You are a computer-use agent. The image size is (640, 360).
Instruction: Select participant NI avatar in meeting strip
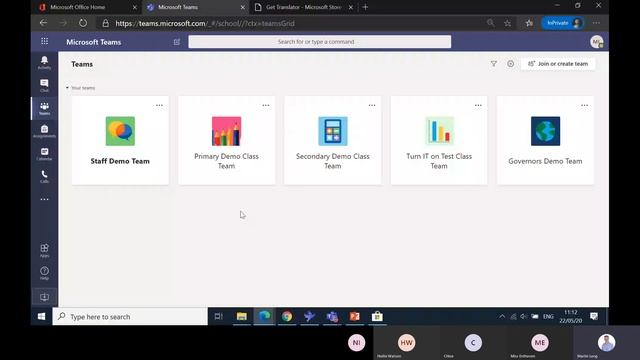pyautogui.click(x=356, y=343)
